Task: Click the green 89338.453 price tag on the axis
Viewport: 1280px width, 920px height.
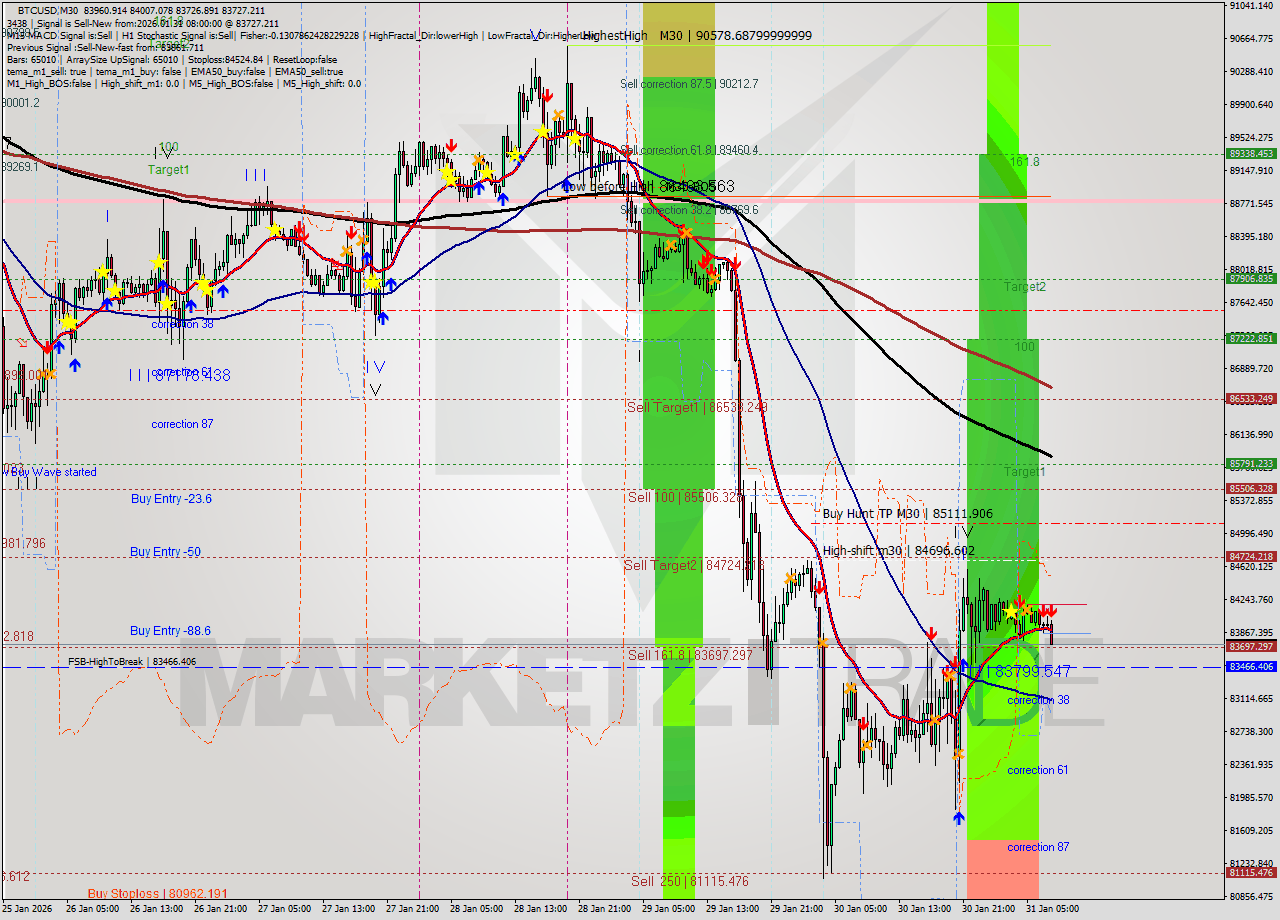Action: point(1250,154)
